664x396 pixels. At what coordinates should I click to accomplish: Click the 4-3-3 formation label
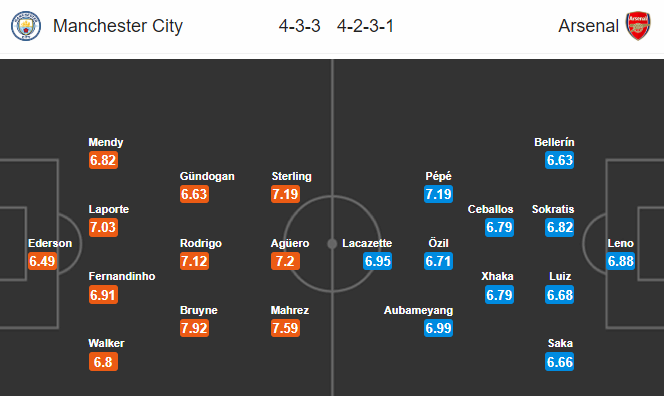point(299,26)
